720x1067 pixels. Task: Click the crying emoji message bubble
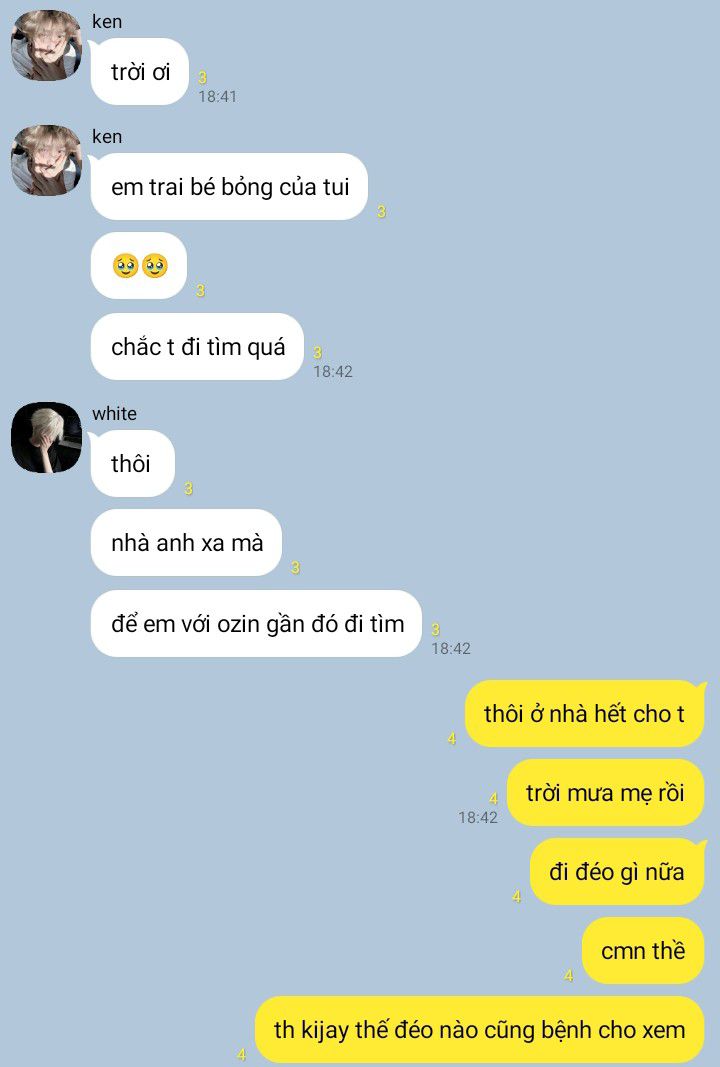click(139, 265)
